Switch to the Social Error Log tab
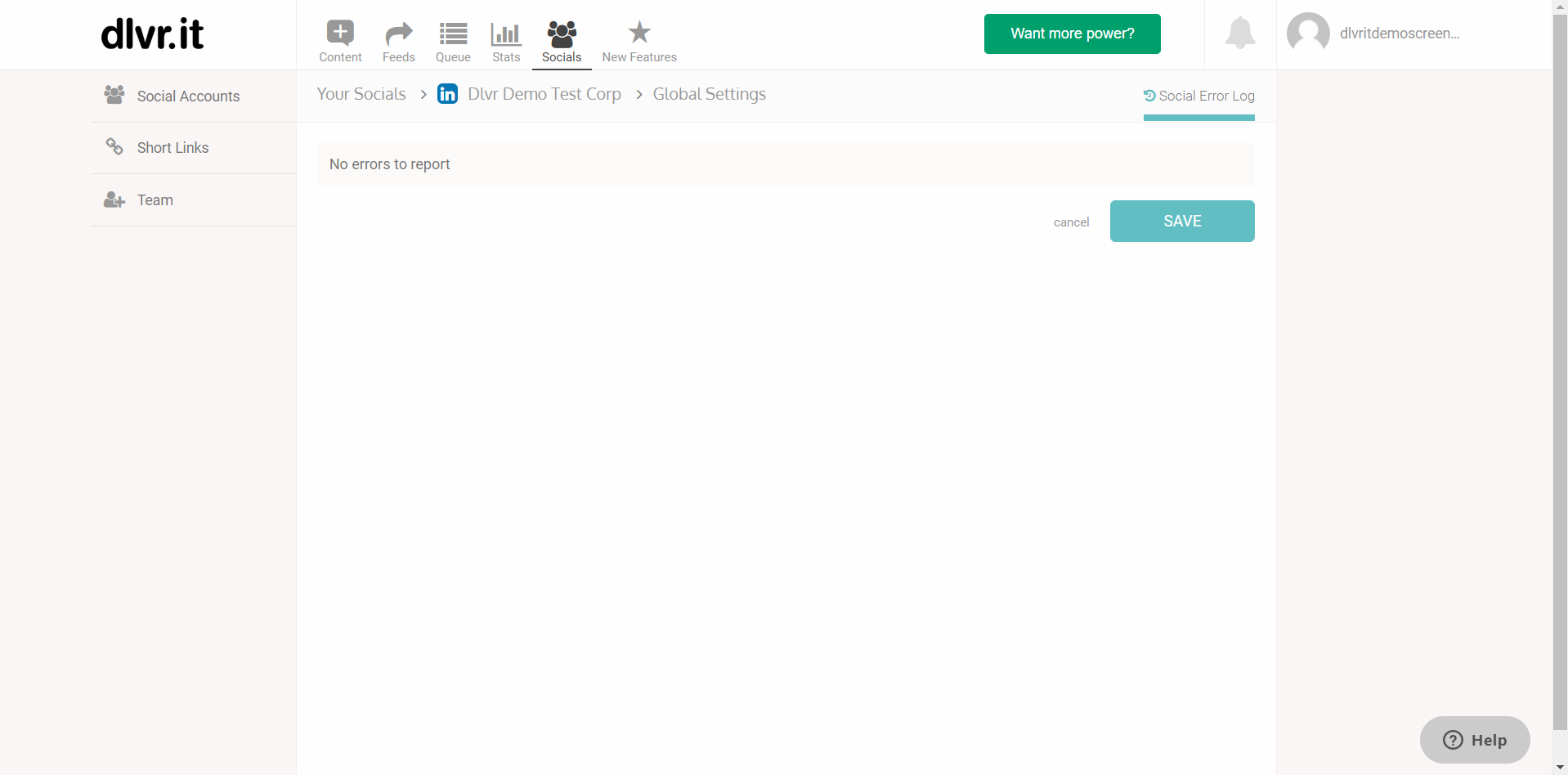This screenshot has height=775, width=1568. [x=1199, y=96]
